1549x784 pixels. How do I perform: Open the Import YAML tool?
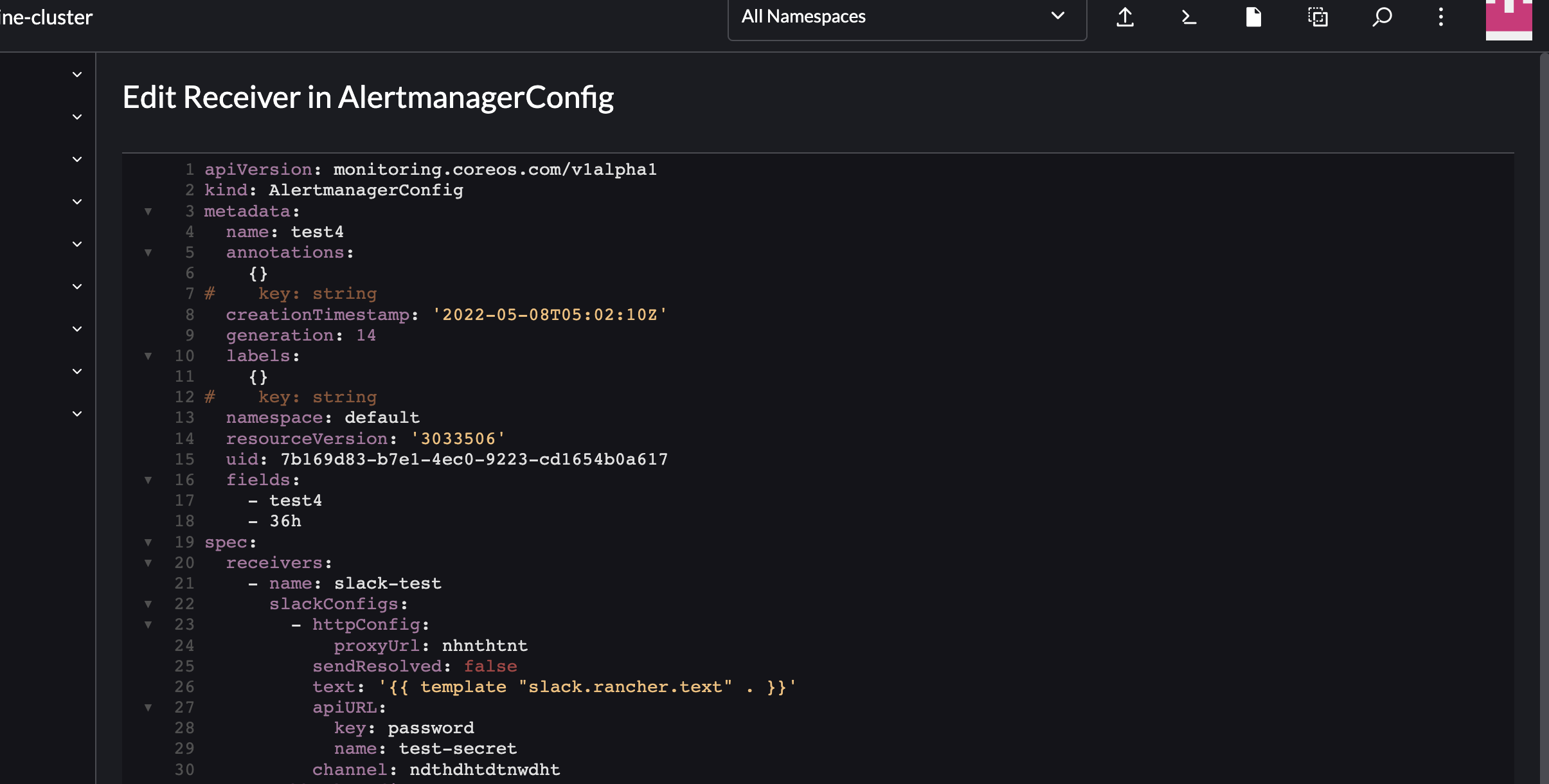(x=1125, y=17)
